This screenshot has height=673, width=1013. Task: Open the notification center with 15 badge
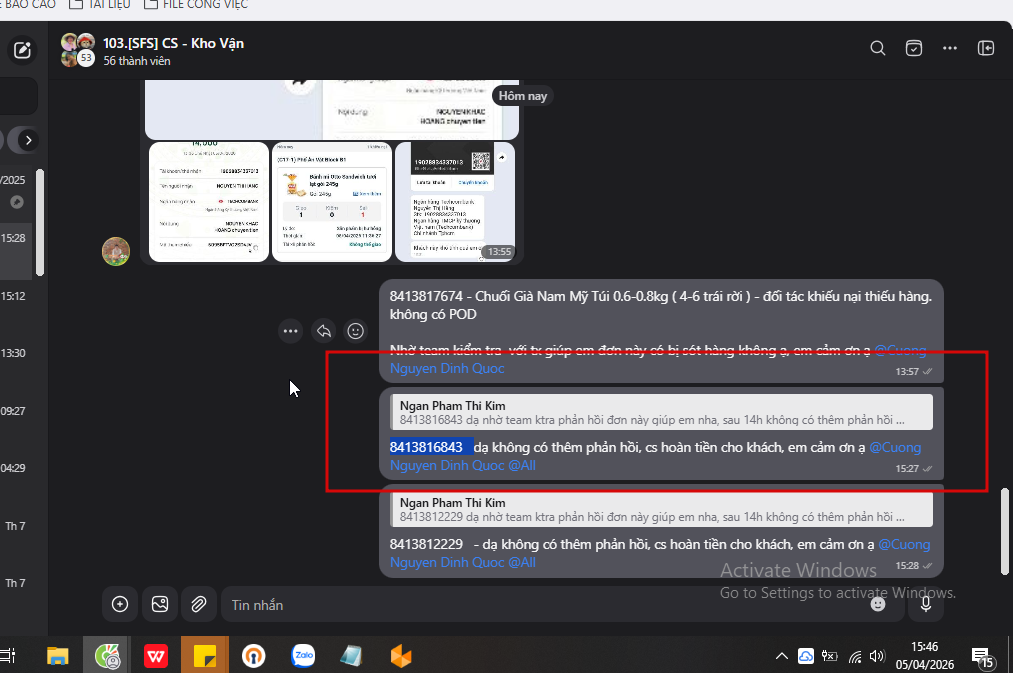[983, 657]
